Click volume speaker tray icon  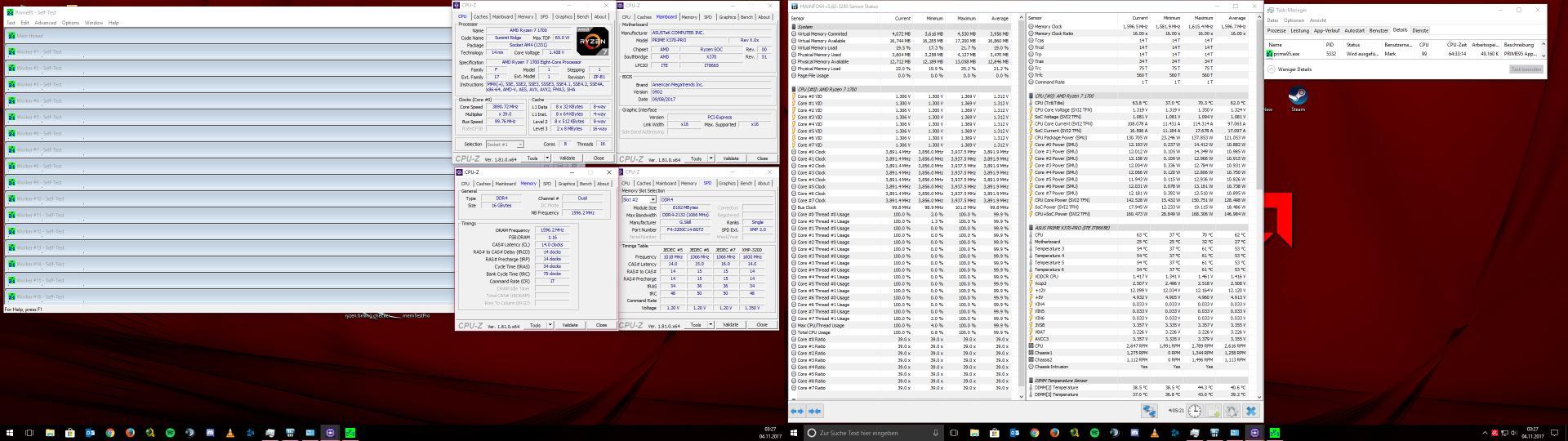pos(1514,433)
